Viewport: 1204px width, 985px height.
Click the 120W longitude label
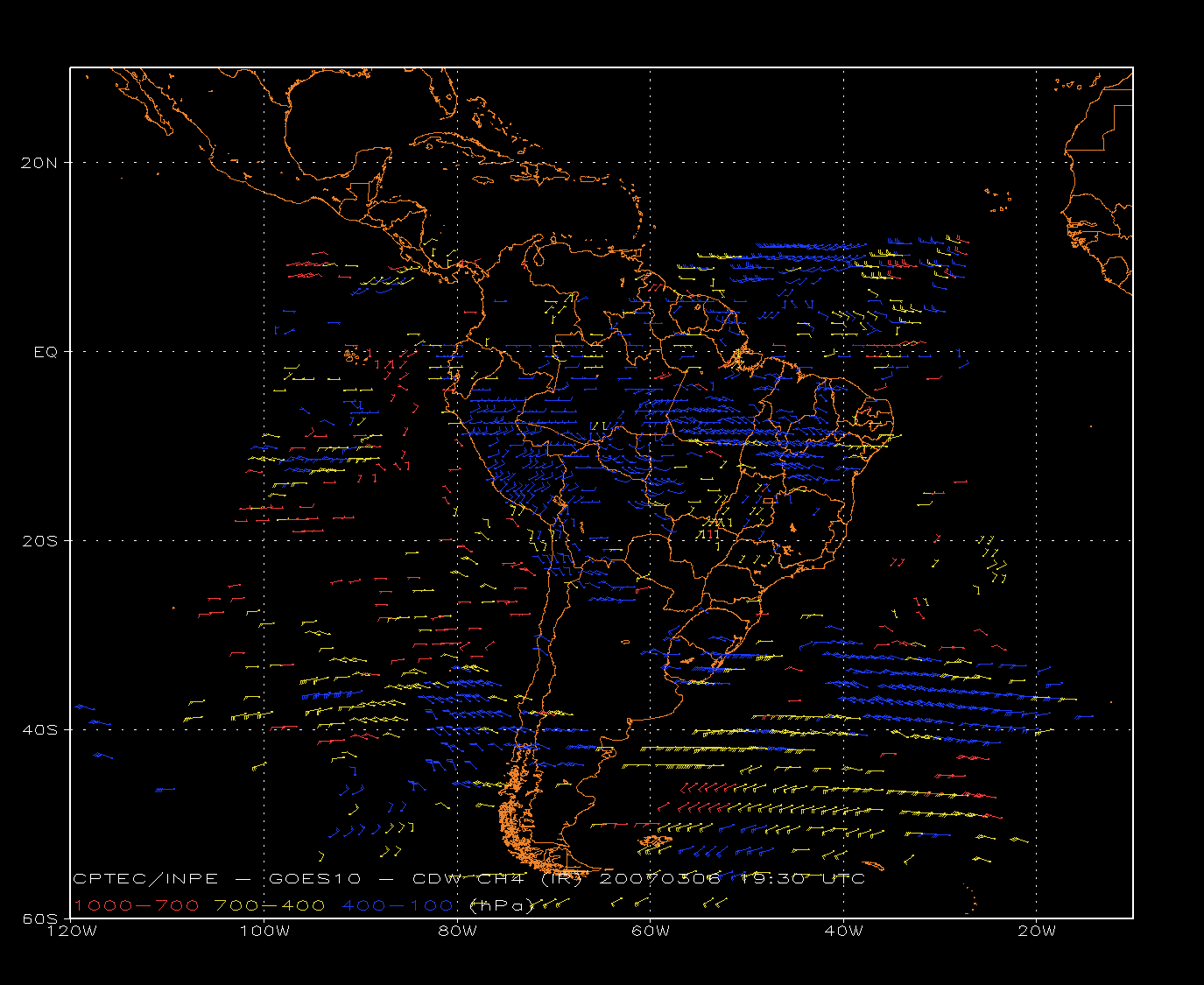(x=72, y=932)
